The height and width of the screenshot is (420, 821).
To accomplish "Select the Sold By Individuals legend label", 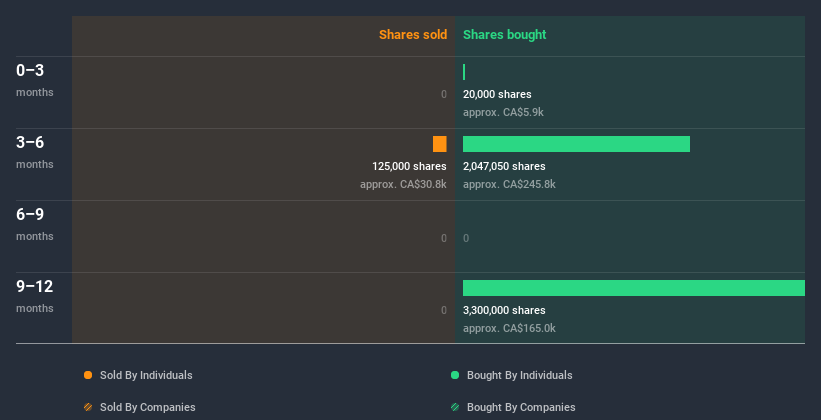I will (x=146, y=375).
